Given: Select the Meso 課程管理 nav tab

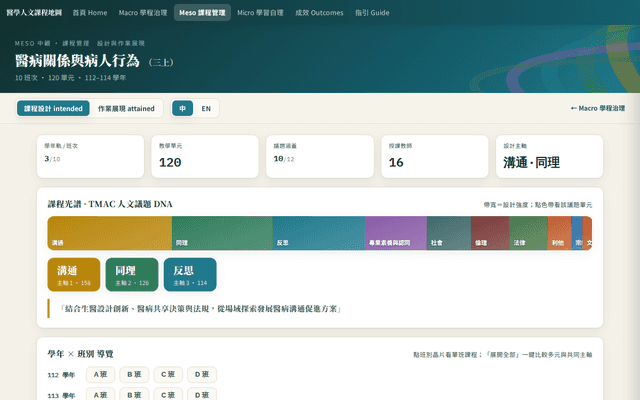Looking at the screenshot, I should click(x=202, y=13).
